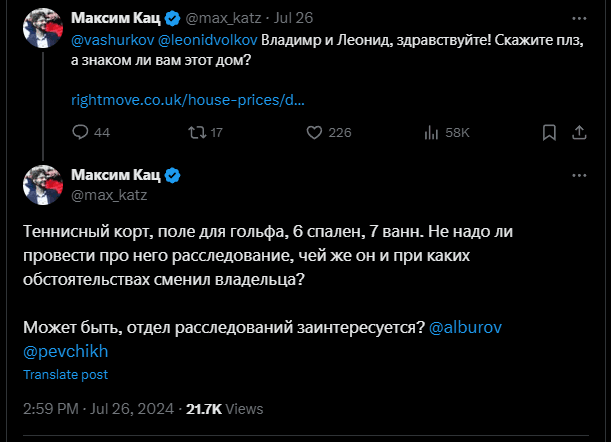The image size is (611, 442).
Task: Open the @vashurkov mention
Action: (x=111, y=40)
